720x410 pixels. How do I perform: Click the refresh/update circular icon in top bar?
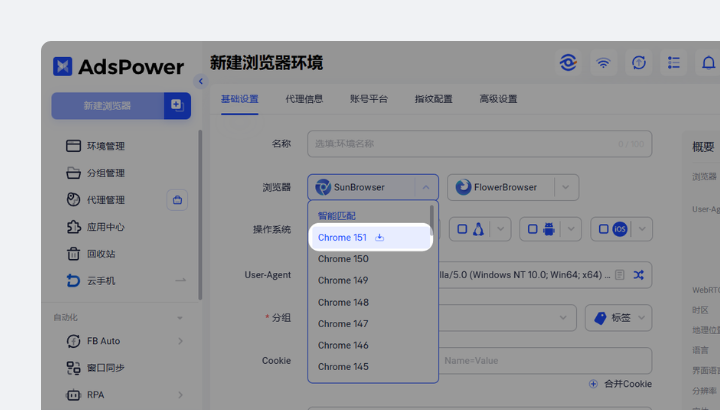click(639, 62)
